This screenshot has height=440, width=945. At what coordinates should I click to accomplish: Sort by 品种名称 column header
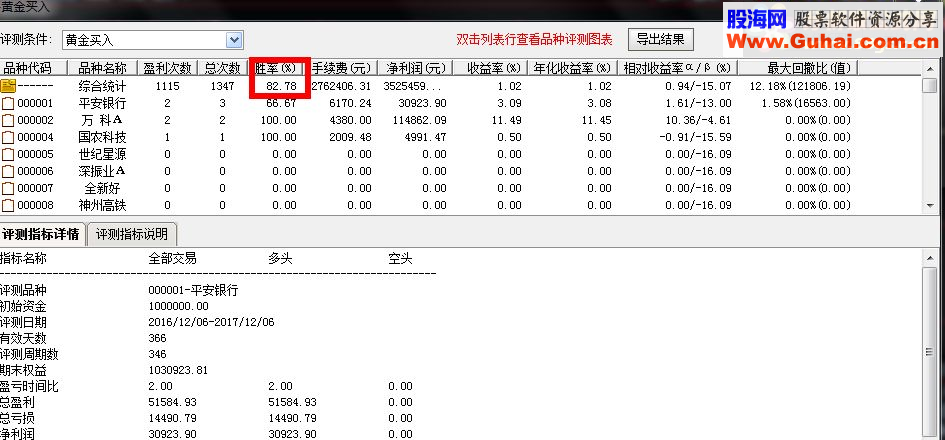coord(102,68)
